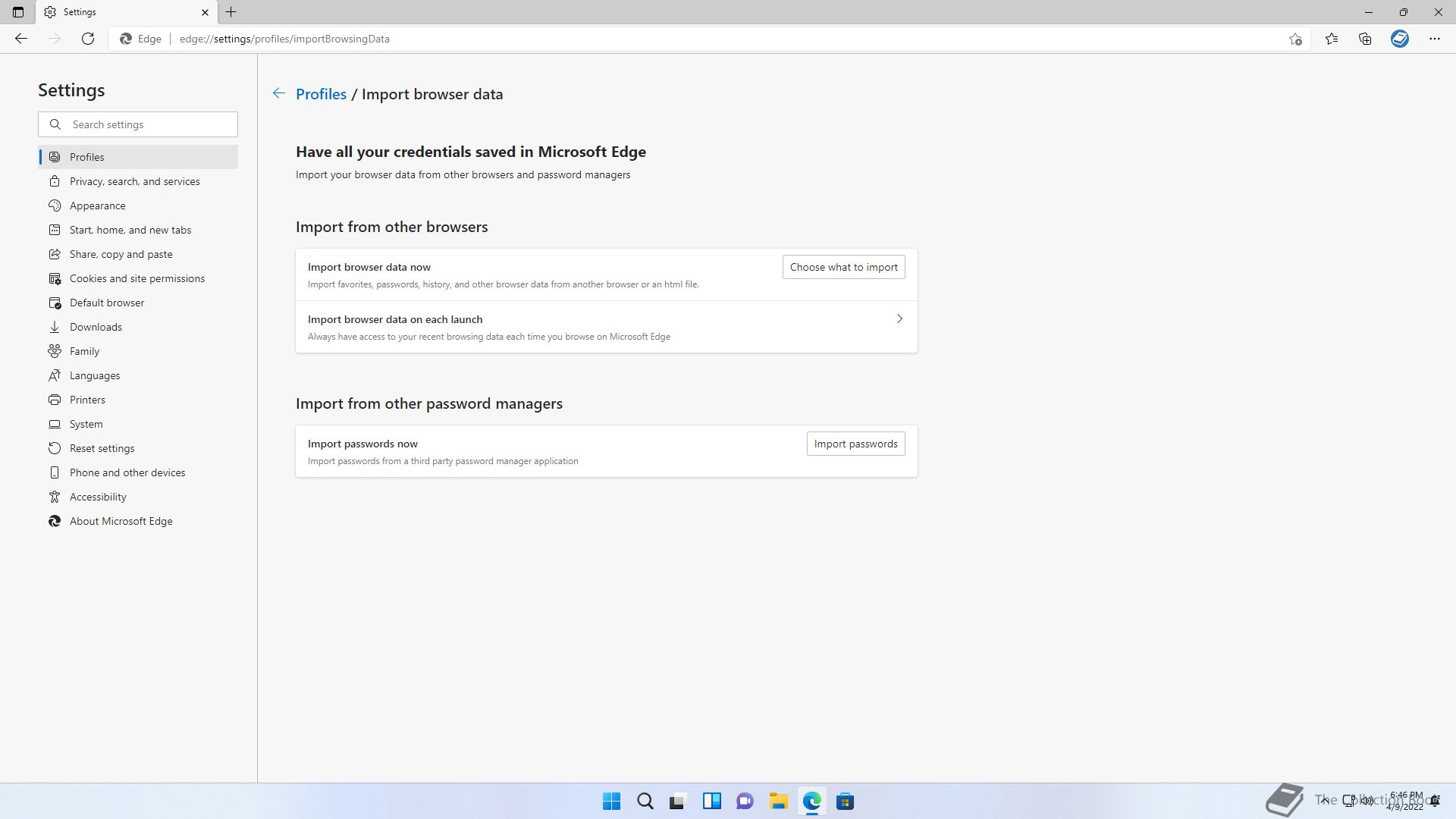Image resolution: width=1456 pixels, height=819 pixels.
Task: Open Share, copy and paste settings
Action: 138,254
